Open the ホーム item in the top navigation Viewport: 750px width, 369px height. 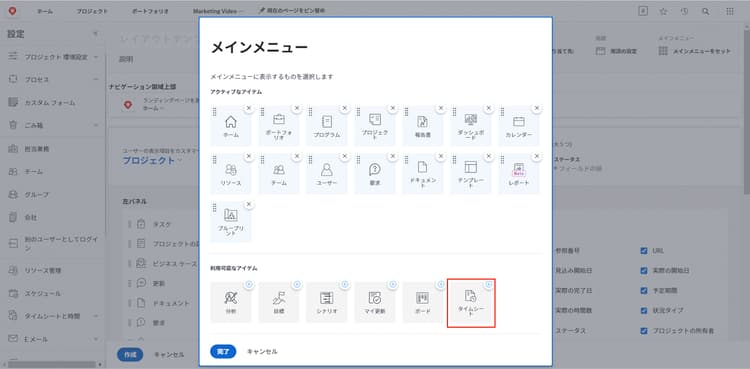pyautogui.click(x=45, y=11)
